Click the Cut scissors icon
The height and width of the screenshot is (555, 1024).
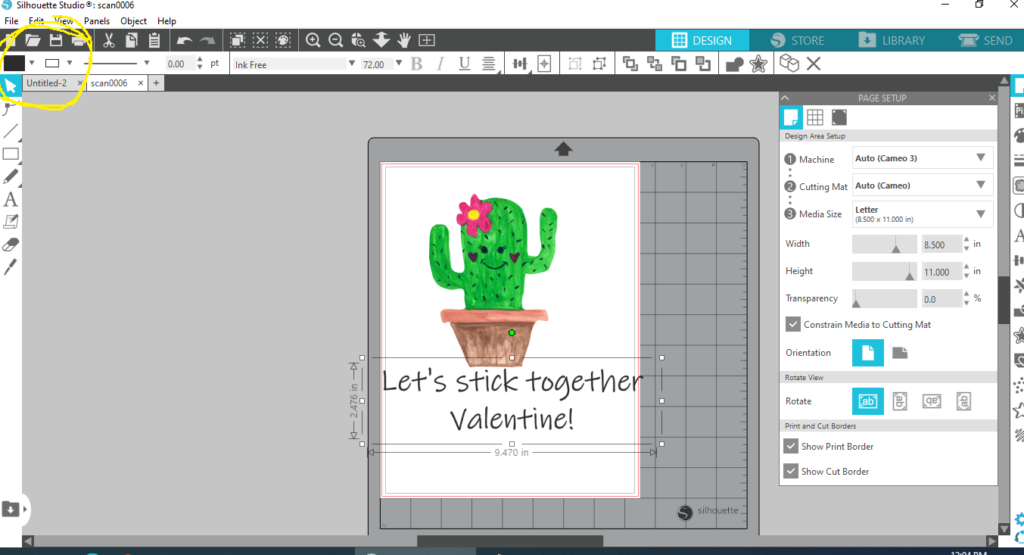tap(108, 40)
